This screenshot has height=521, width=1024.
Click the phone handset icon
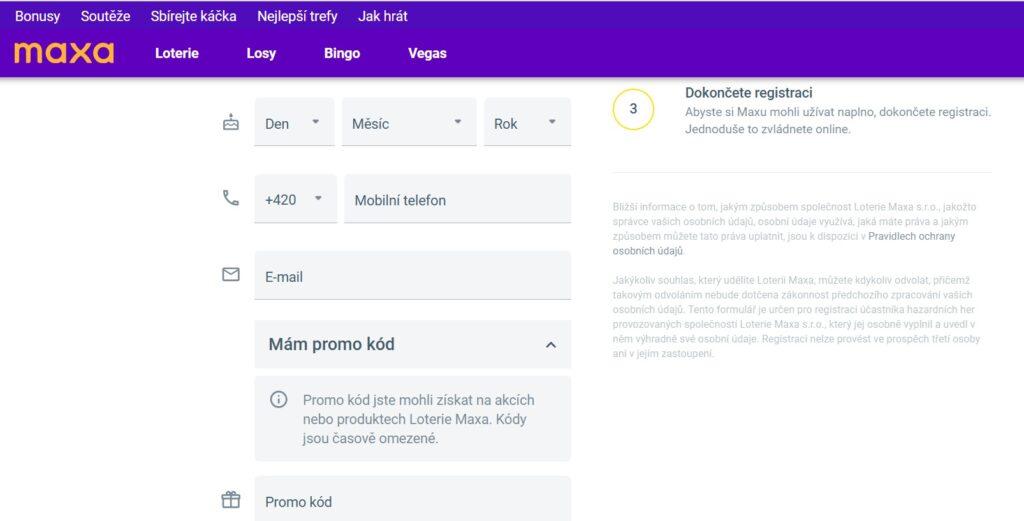pos(231,198)
